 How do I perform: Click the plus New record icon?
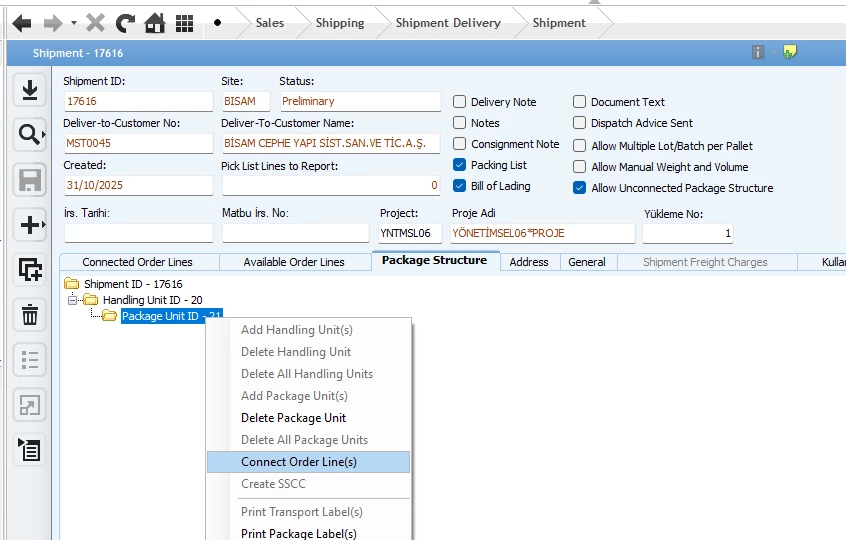point(30,225)
